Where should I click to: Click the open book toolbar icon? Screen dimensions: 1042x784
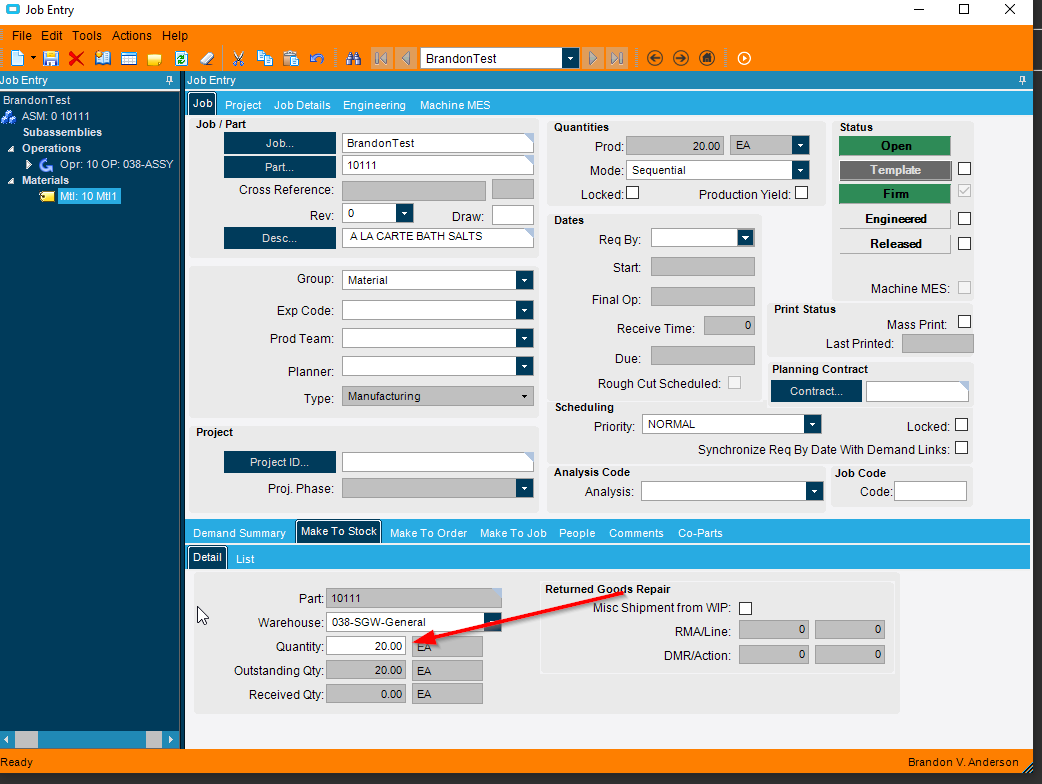(x=102, y=58)
